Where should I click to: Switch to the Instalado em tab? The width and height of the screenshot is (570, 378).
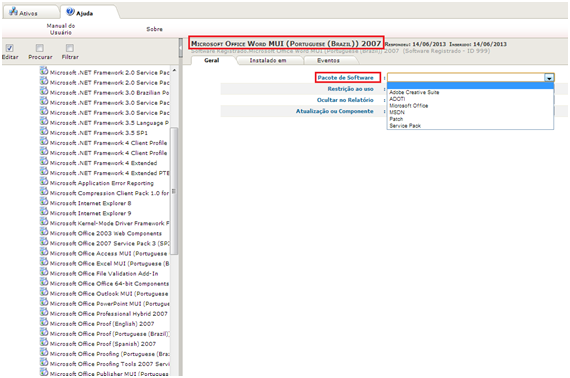[x=268, y=60]
